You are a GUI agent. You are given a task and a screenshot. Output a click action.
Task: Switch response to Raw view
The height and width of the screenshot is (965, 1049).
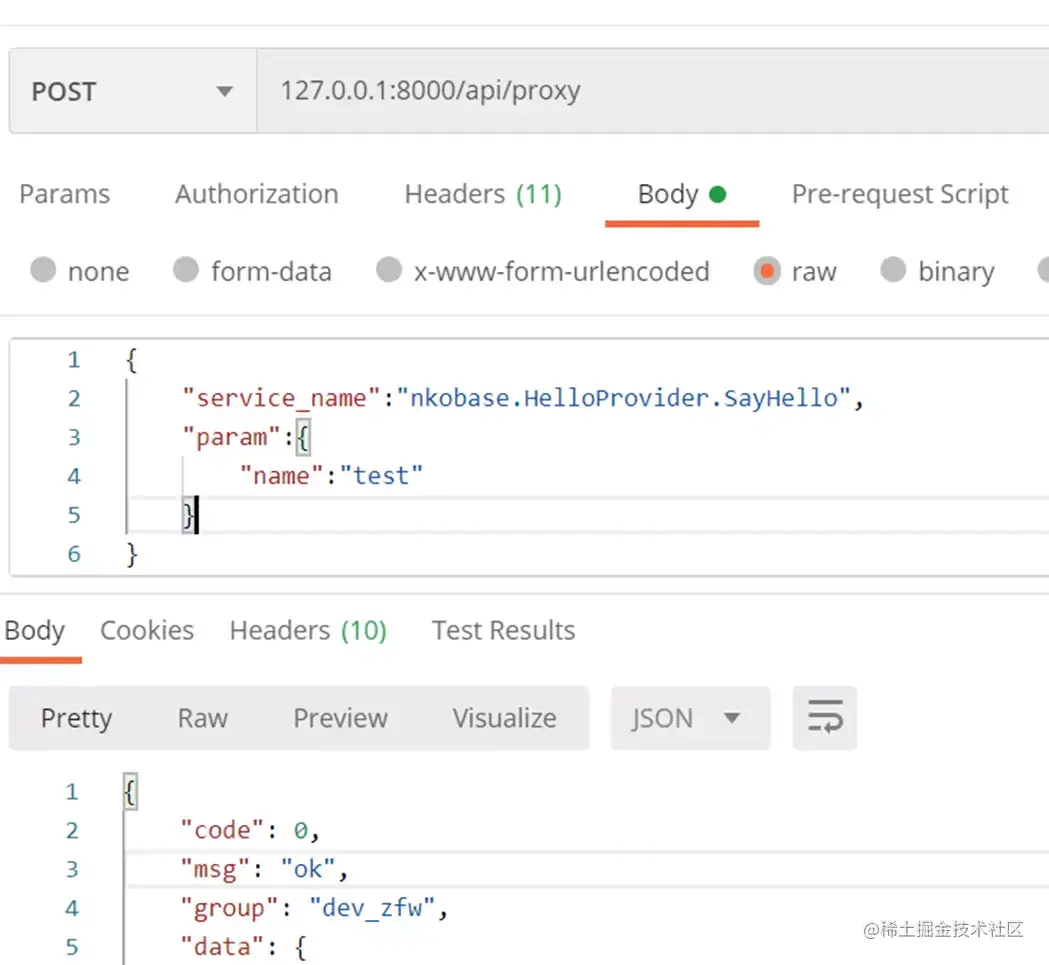tap(203, 718)
